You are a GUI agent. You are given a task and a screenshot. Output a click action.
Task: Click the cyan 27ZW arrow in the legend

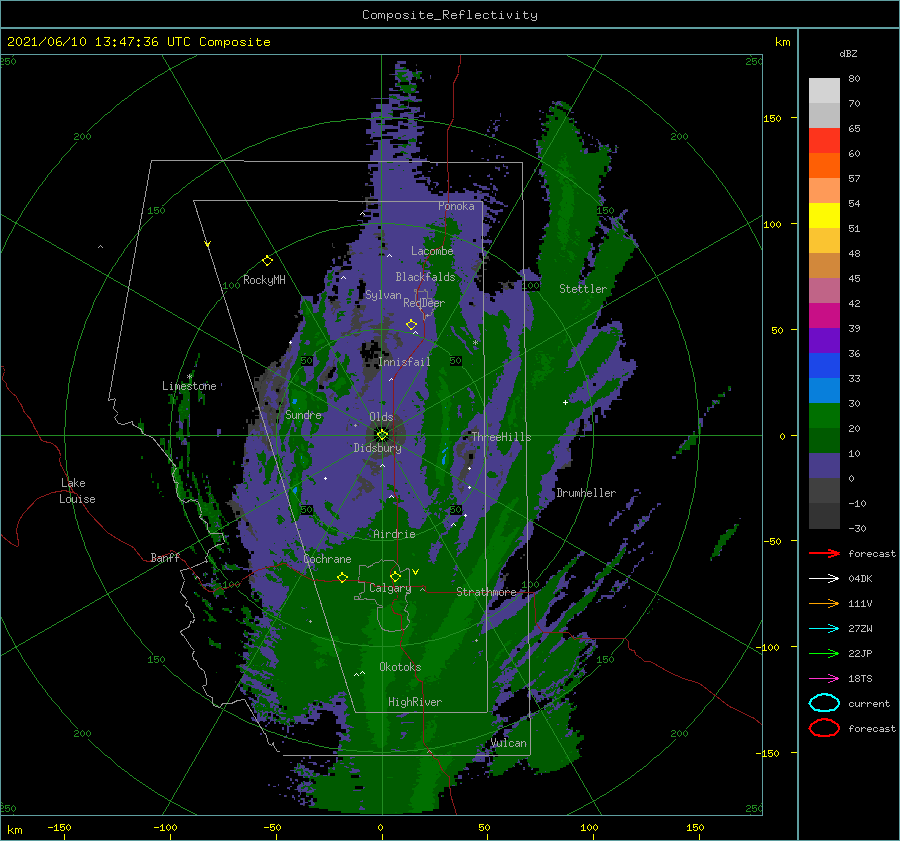(x=824, y=629)
